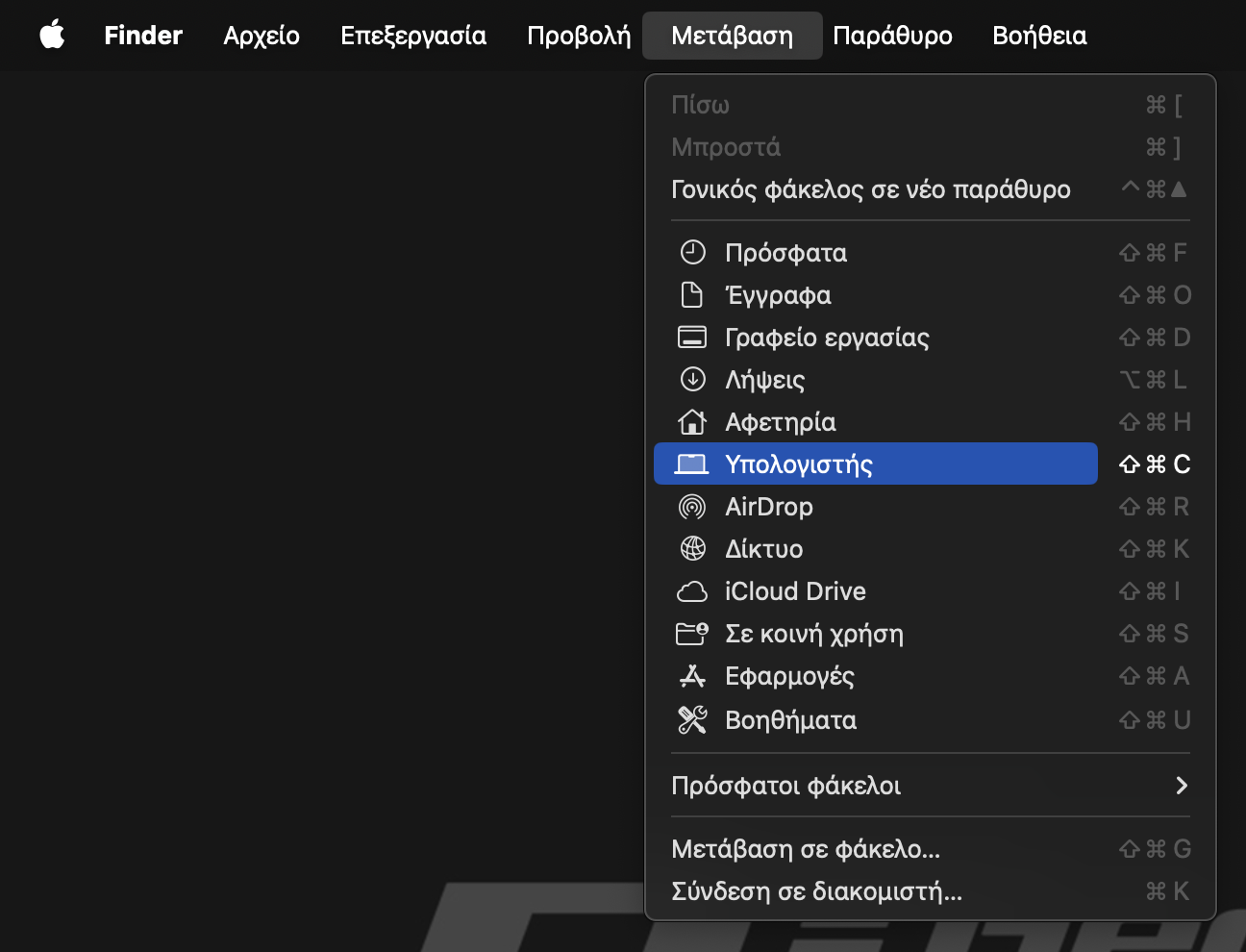Viewport: 1246px width, 952px height.
Task: Click the ⇧⌘G shortcut for Μετάβαση σε φάκελο
Action: tap(1155, 849)
